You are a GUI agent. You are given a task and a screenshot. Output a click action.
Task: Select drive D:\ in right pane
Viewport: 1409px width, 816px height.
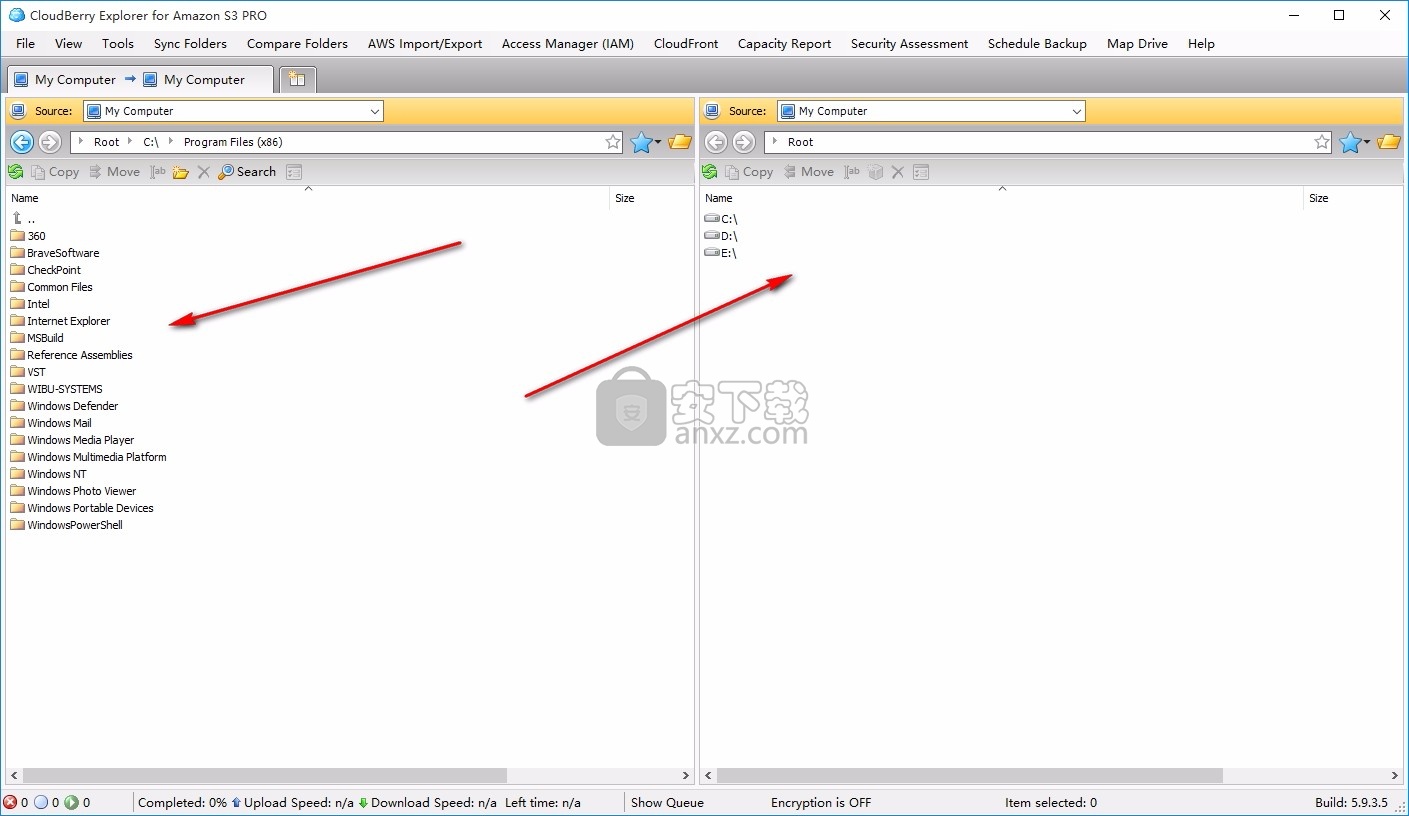tap(721, 236)
